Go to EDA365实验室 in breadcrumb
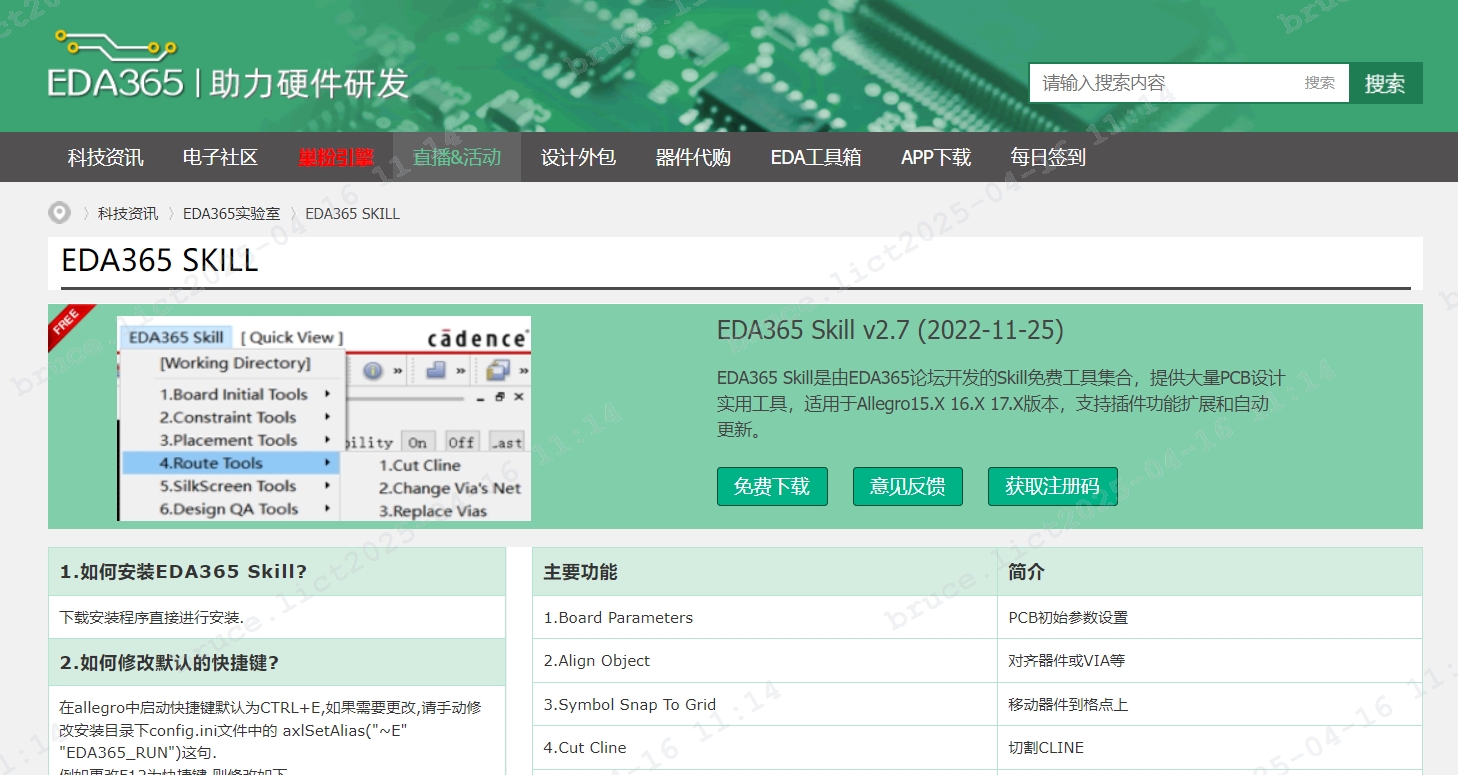 pos(231,214)
